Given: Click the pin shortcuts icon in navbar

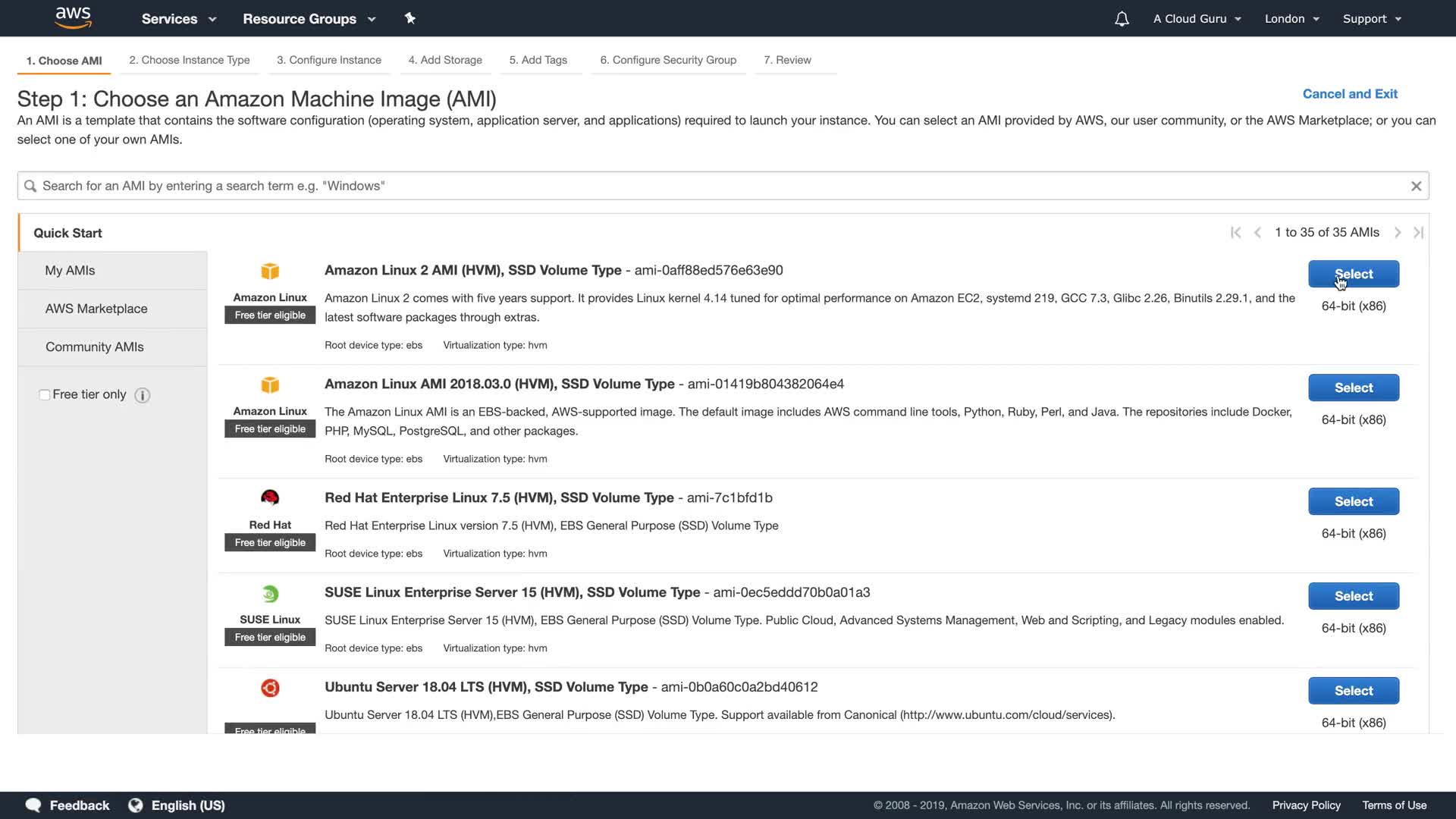Looking at the screenshot, I should tap(410, 18).
